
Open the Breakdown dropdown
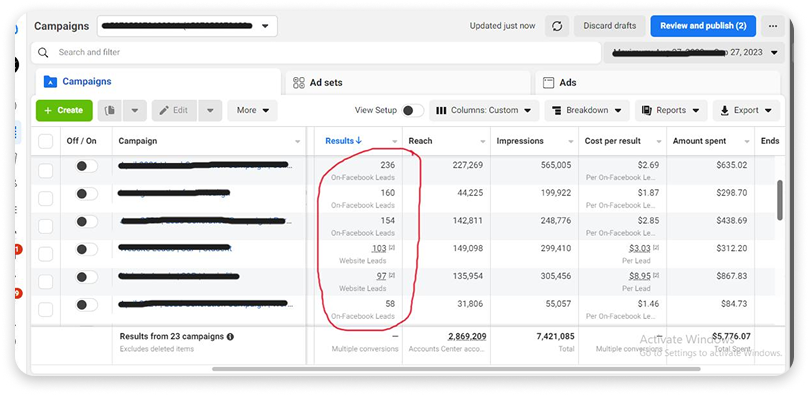click(x=587, y=110)
